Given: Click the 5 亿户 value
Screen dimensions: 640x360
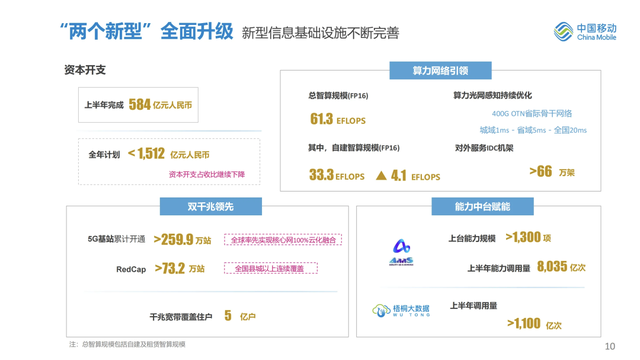Looking at the screenshot, I should pyautogui.click(x=240, y=316).
